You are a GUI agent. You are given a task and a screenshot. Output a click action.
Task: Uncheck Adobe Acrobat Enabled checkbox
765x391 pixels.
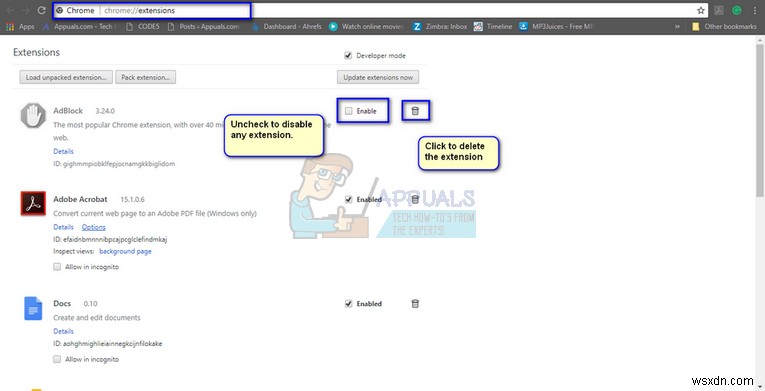(348, 199)
